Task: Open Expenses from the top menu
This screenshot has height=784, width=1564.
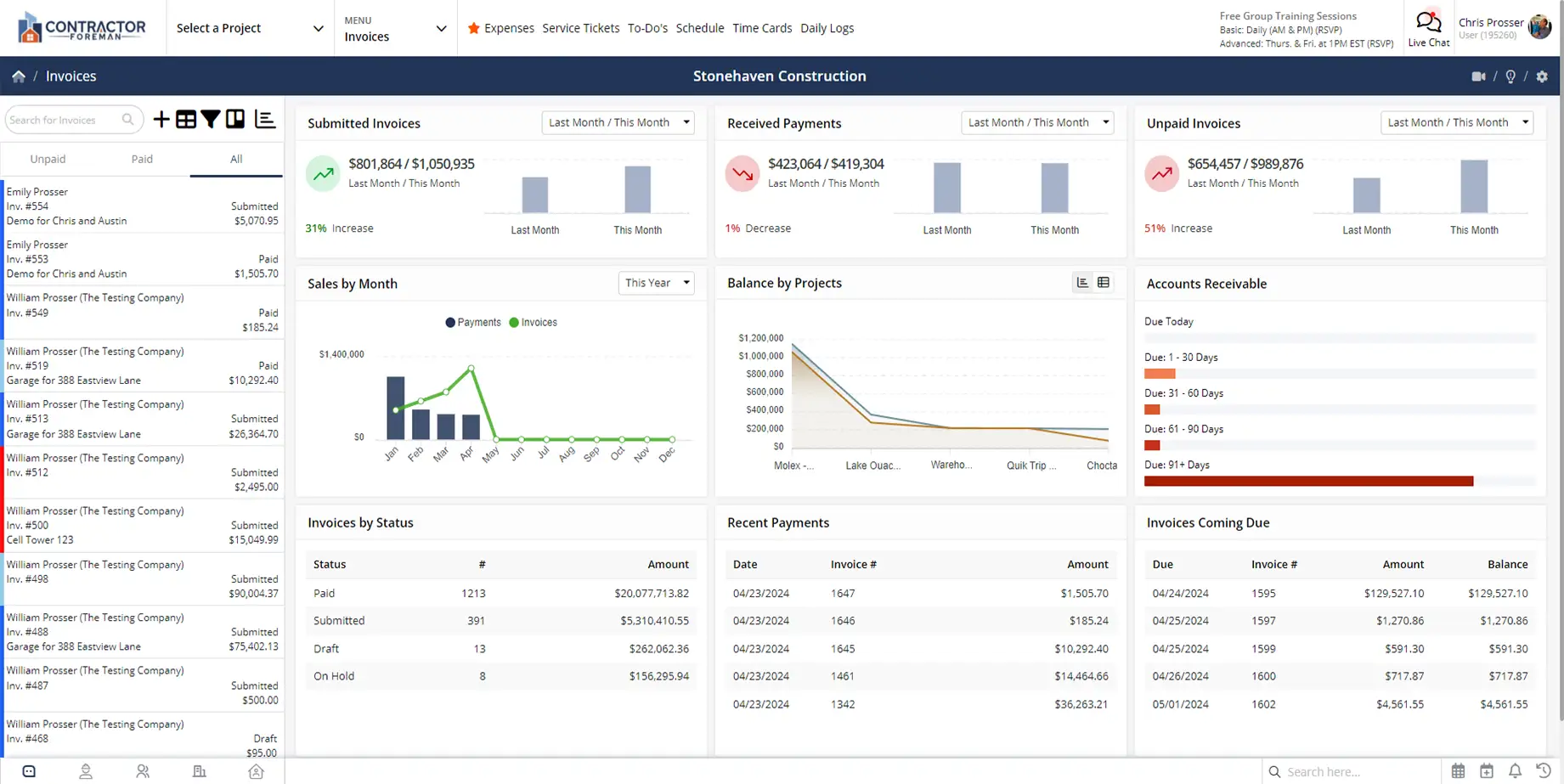Action: [x=509, y=28]
